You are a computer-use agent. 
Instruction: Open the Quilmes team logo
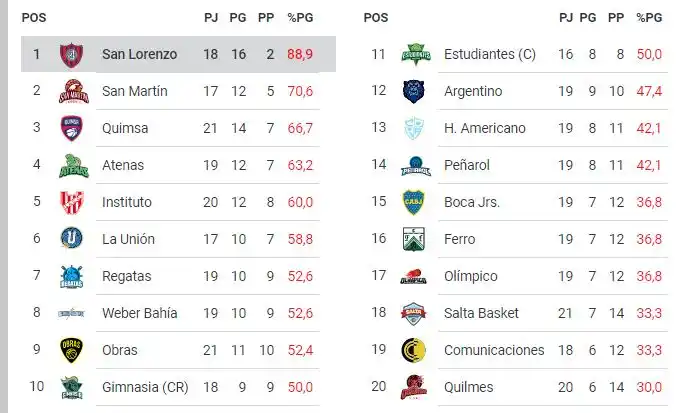click(414, 387)
